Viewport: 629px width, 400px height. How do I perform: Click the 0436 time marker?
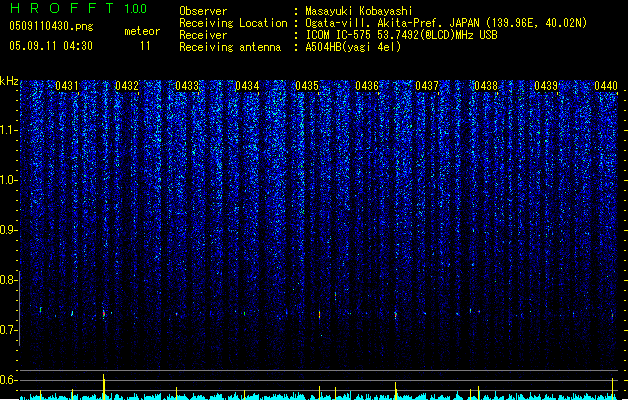pyautogui.click(x=367, y=86)
